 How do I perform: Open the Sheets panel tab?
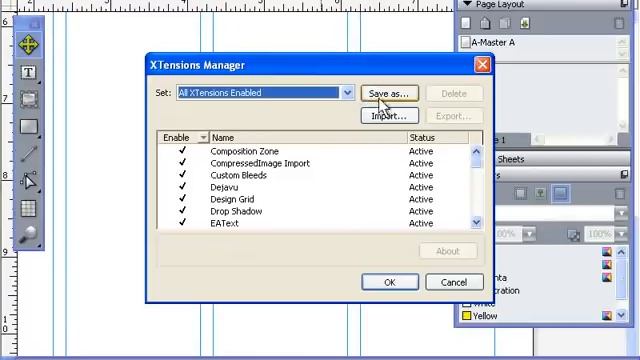tap(511, 159)
